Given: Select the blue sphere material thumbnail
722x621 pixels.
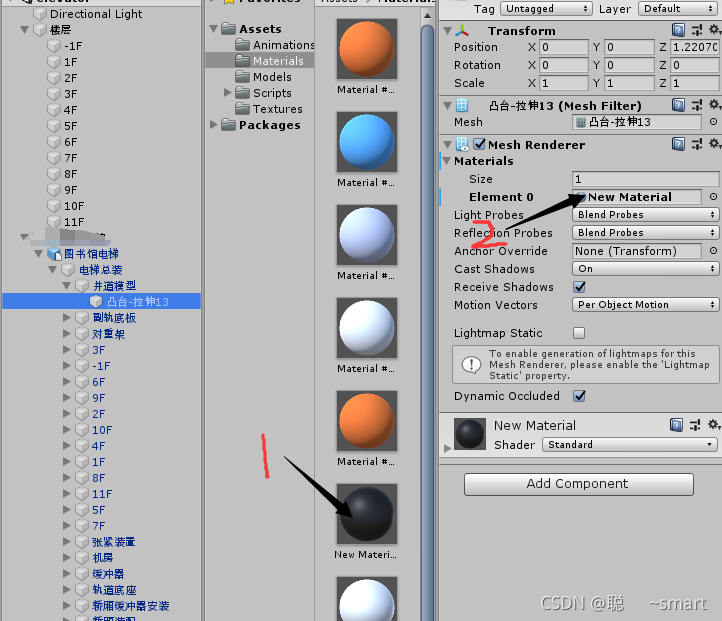Looking at the screenshot, I should point(367,142).
